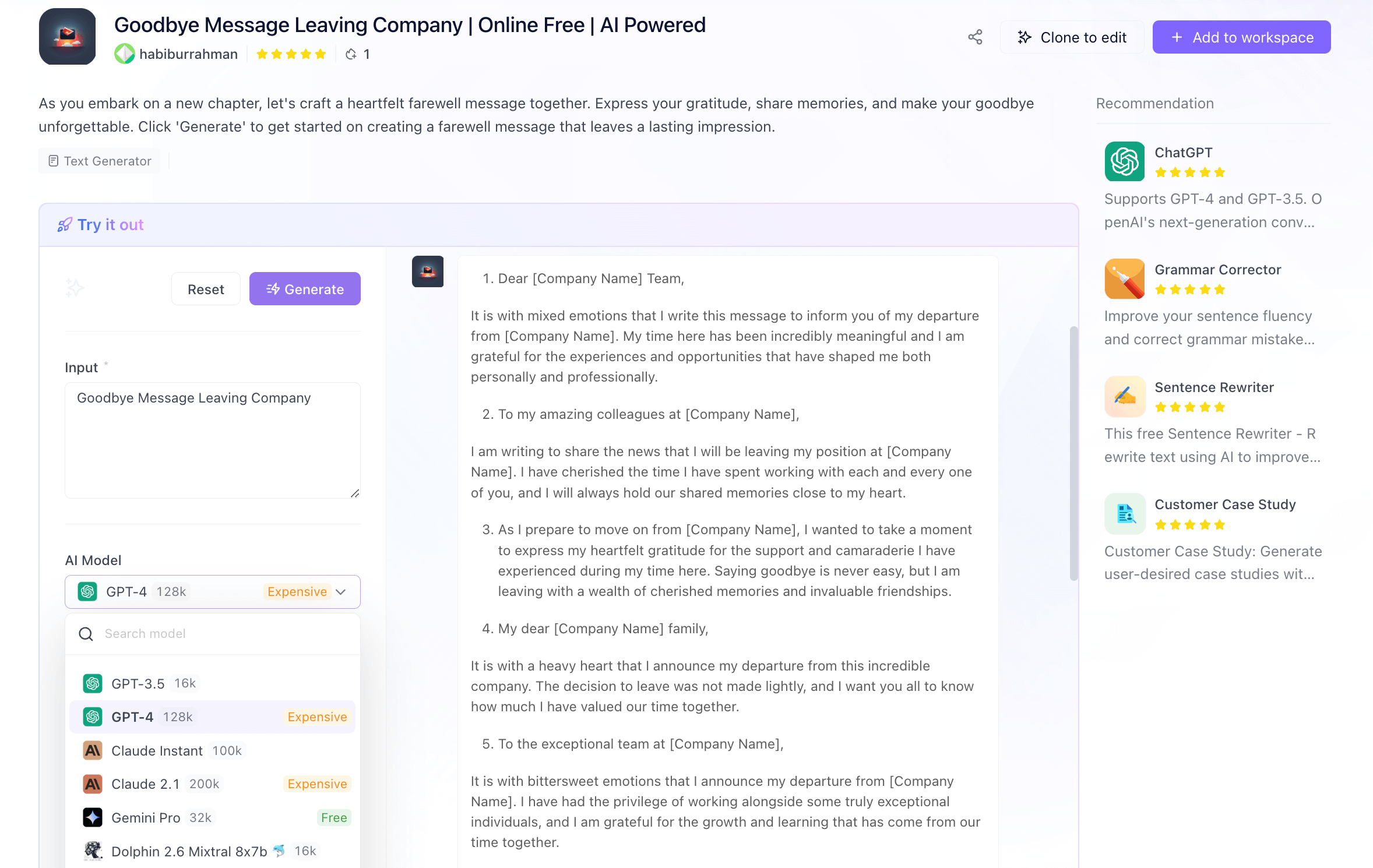Image resolution: width=1373 pixels, height=868 pixels.
Task: Add the tool to workspace
Action: click(x=1241, y=37)
